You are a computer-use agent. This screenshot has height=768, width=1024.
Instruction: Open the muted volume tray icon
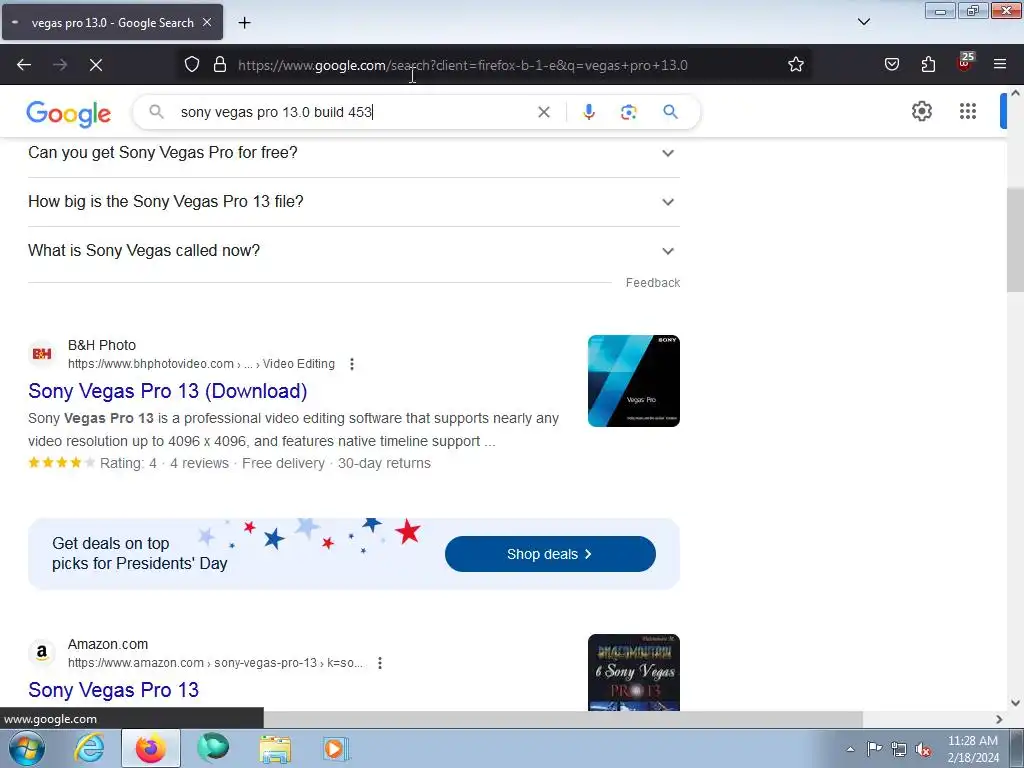pos(923,750)
